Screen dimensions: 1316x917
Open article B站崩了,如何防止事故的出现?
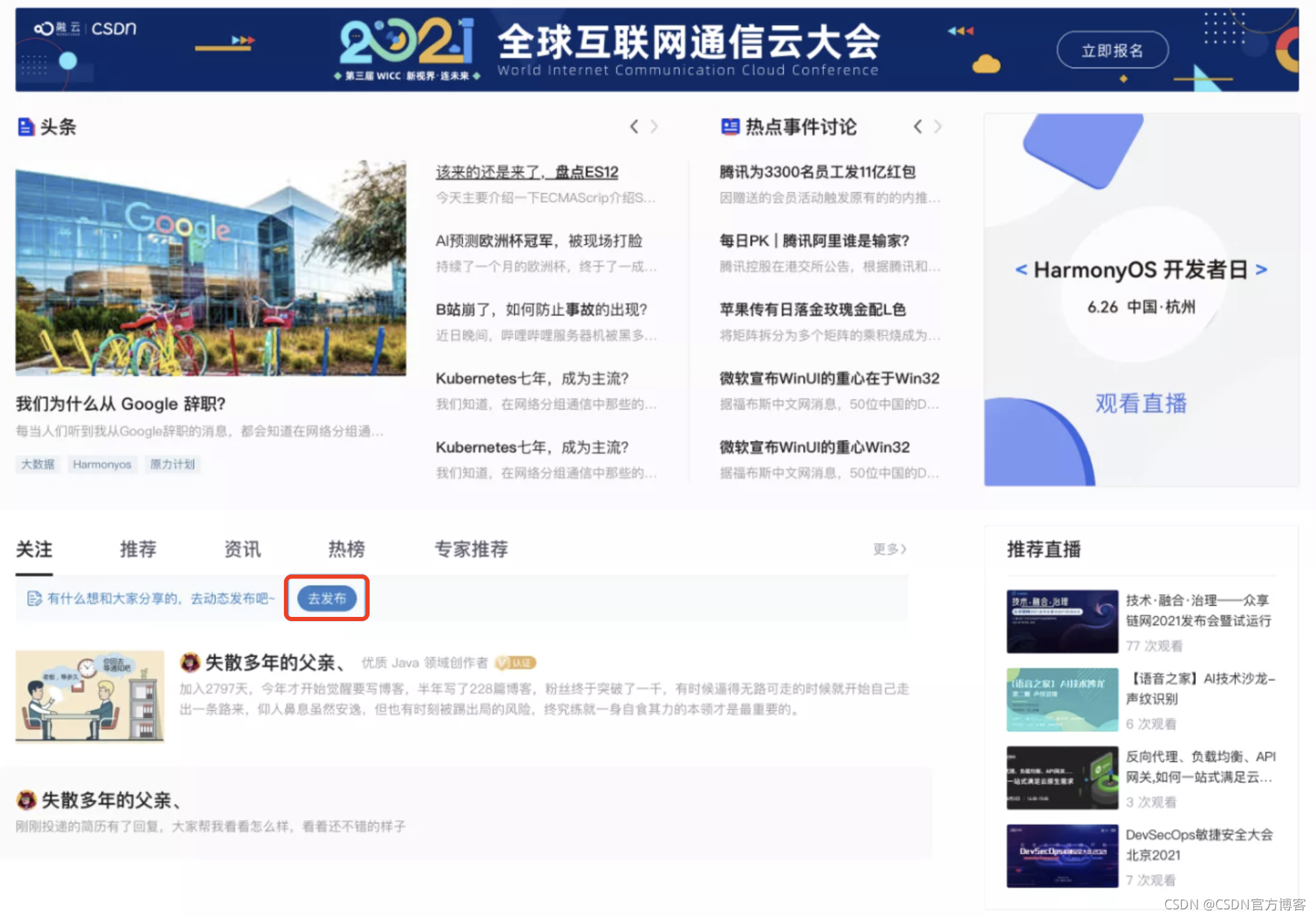(541, 309)
